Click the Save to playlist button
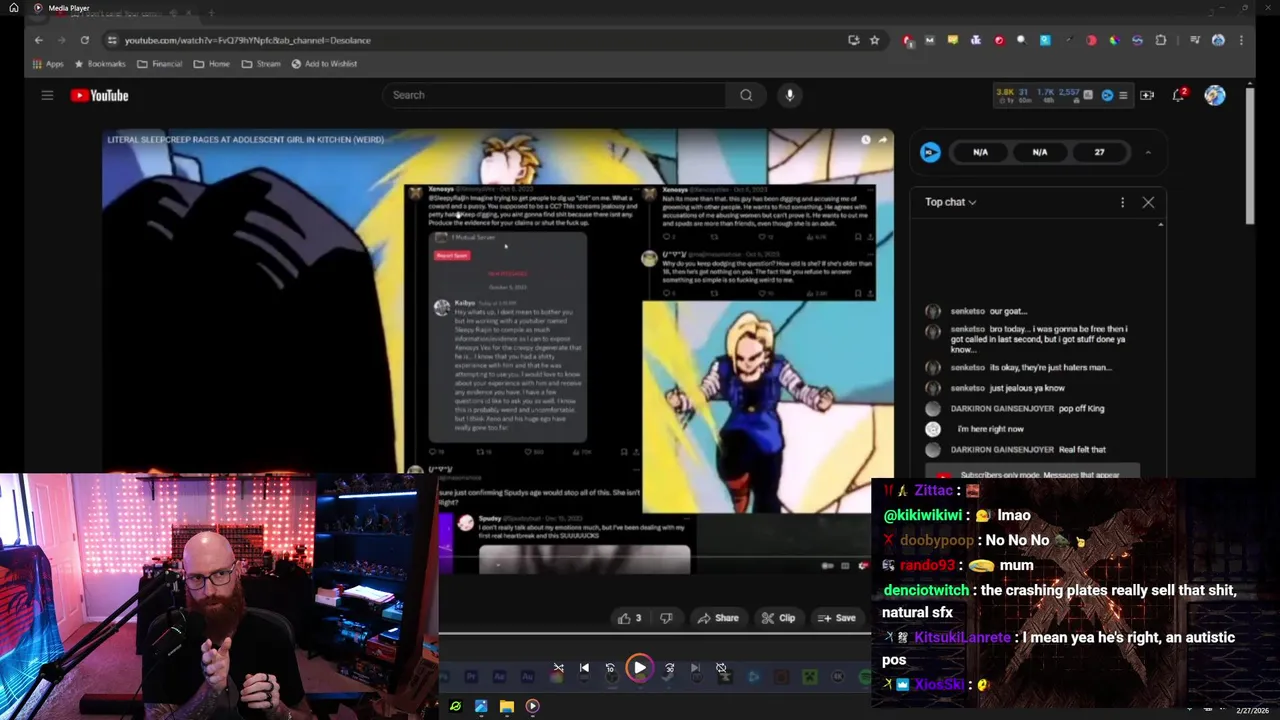 [x=837, y=618]
